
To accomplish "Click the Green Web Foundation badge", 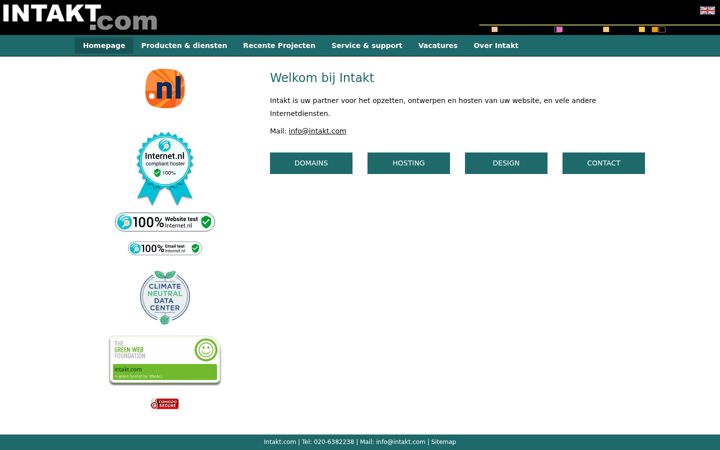I will [x=165, y=360].
